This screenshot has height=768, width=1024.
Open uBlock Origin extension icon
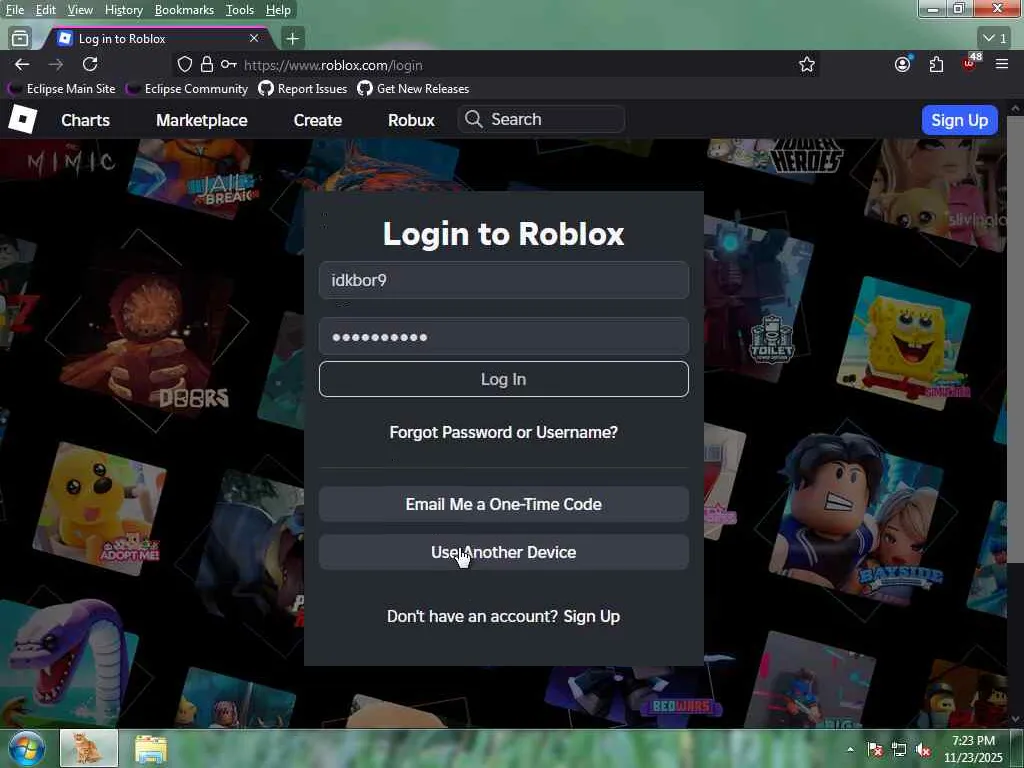tap(970, 63)
